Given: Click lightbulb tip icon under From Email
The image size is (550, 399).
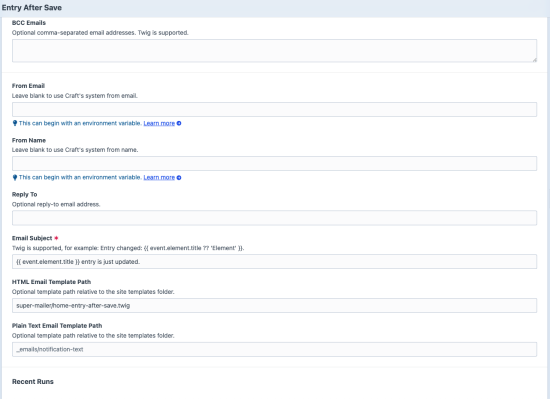Looking at the screenshot, I should click(15, 123).
